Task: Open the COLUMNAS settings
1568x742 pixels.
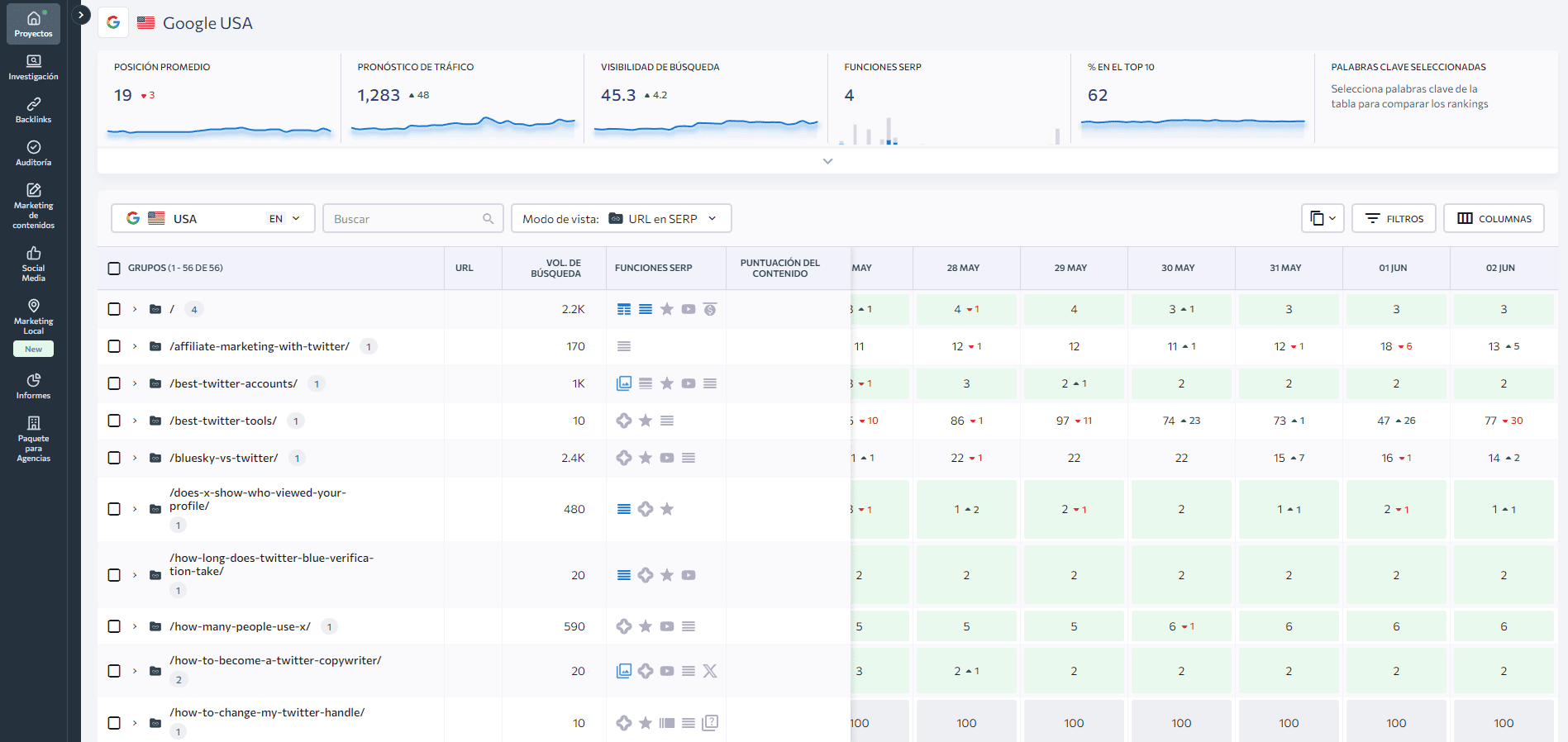Action: 1494,218
